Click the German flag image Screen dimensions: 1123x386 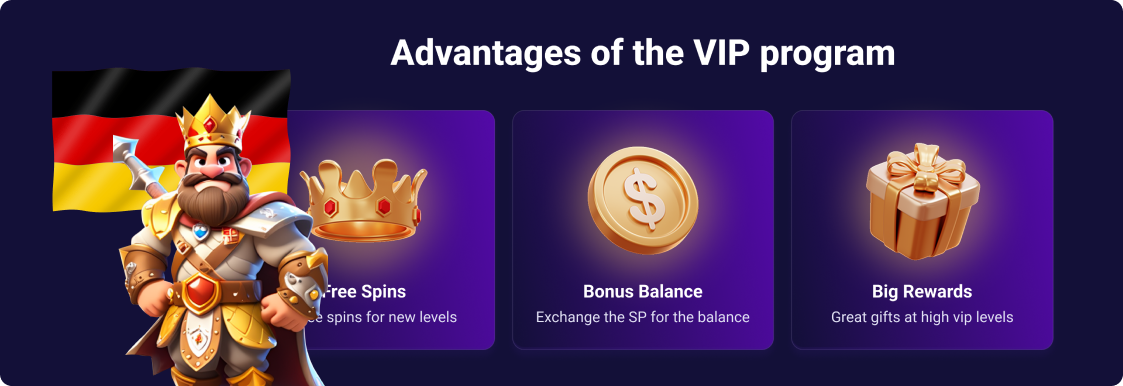171,140
